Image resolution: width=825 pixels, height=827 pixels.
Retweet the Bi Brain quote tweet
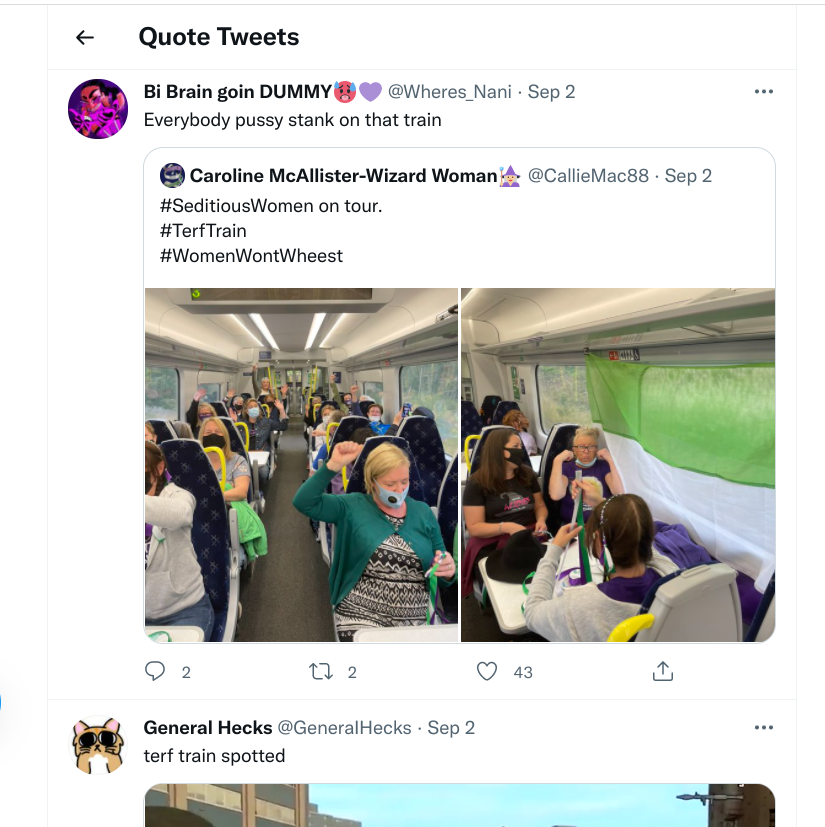321,672
